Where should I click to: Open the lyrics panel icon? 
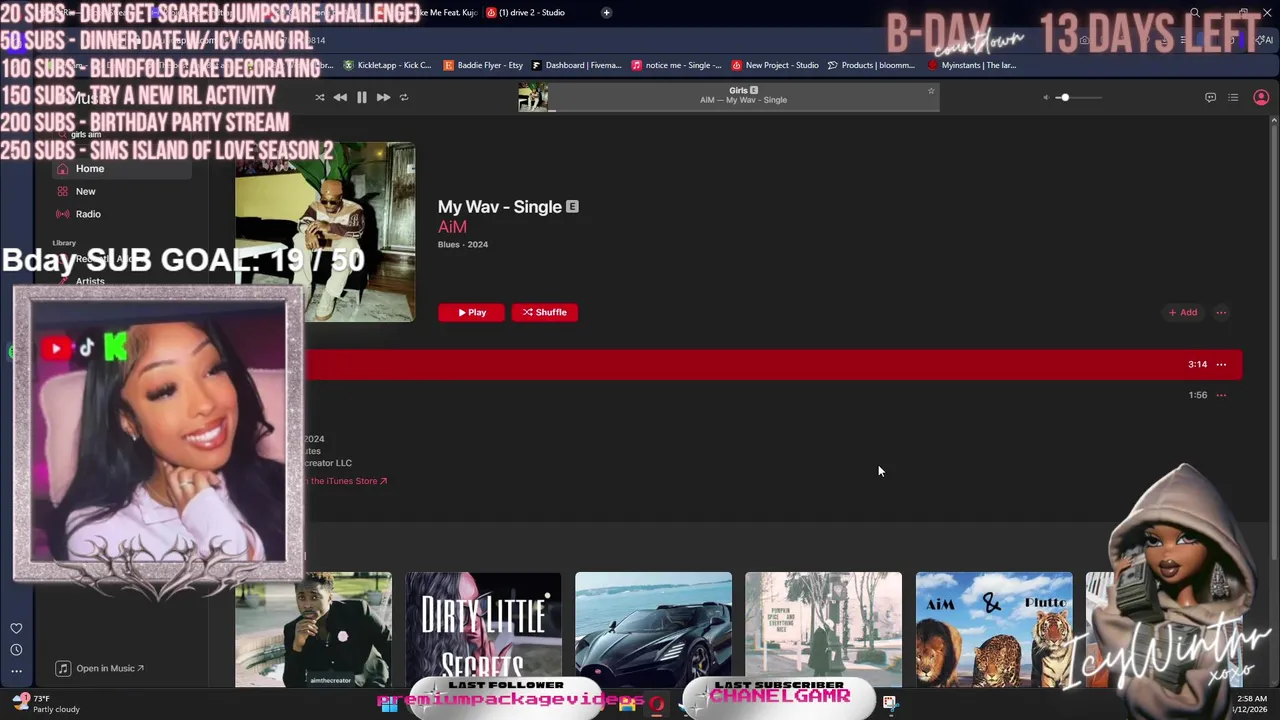(x=1210, y=97)
